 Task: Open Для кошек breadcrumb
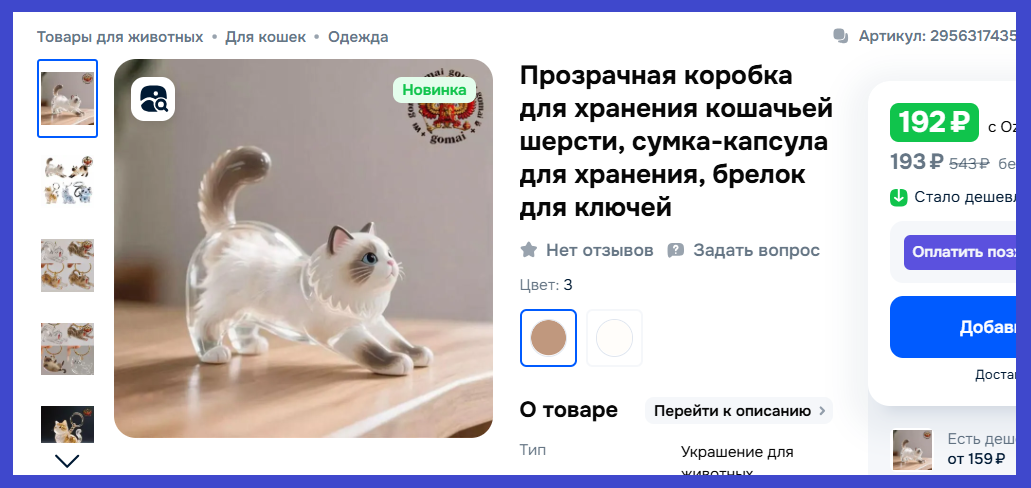pos(266,37)
